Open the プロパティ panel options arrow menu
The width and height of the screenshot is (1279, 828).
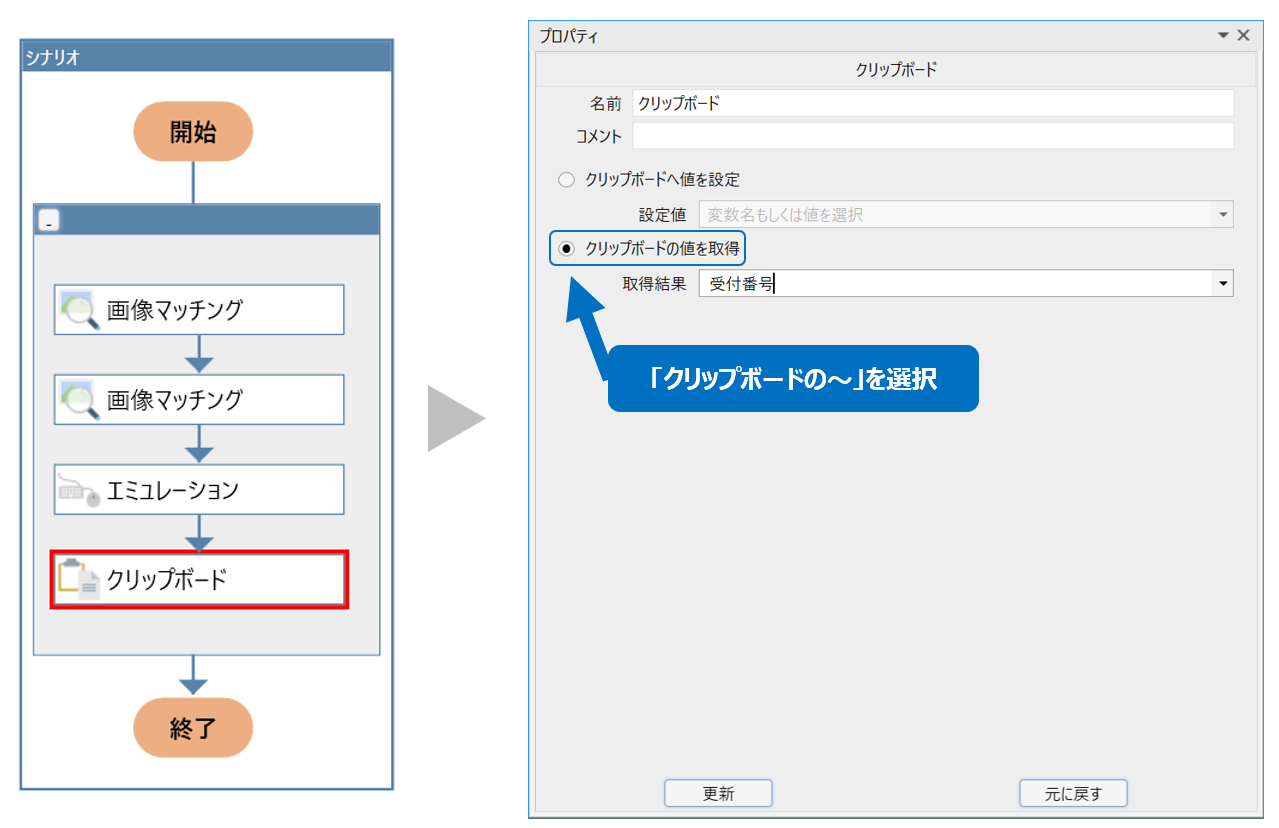click(1223, 35)
